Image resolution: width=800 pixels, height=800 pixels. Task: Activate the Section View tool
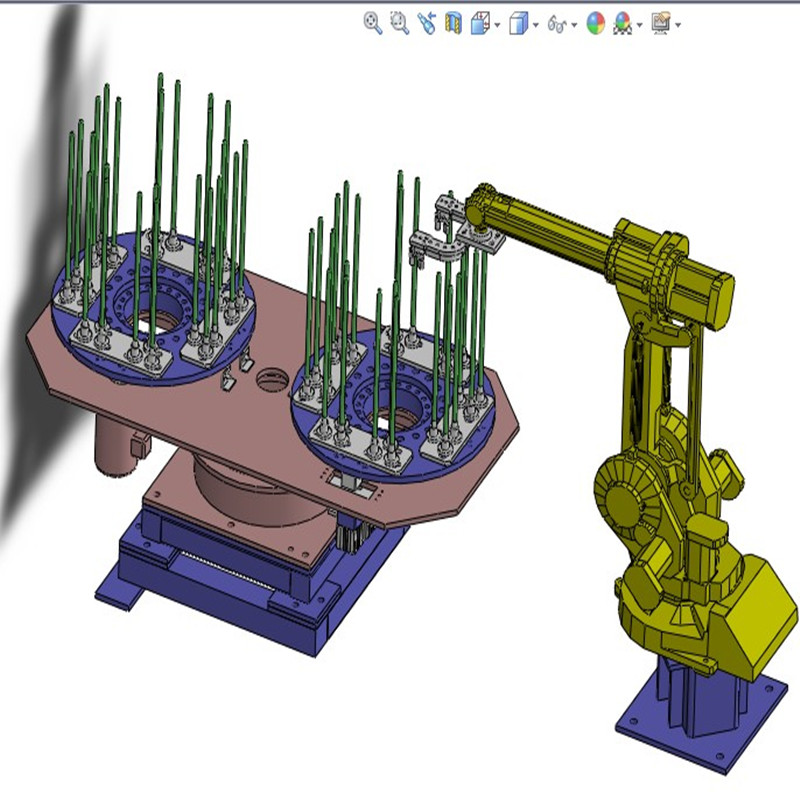pyautogui.click(x=453, y=23)
